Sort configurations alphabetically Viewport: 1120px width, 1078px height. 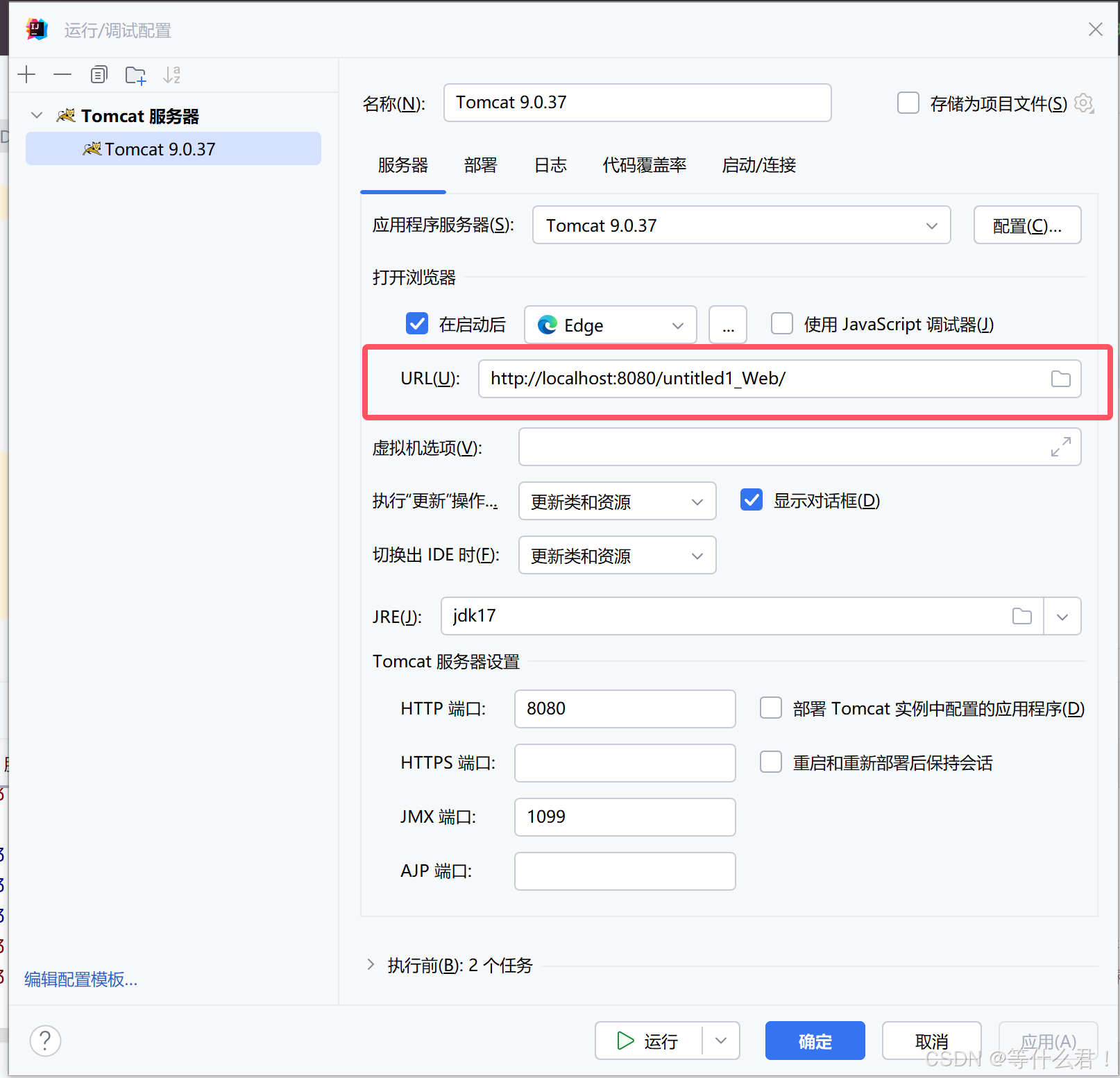[x=171, y=74]
